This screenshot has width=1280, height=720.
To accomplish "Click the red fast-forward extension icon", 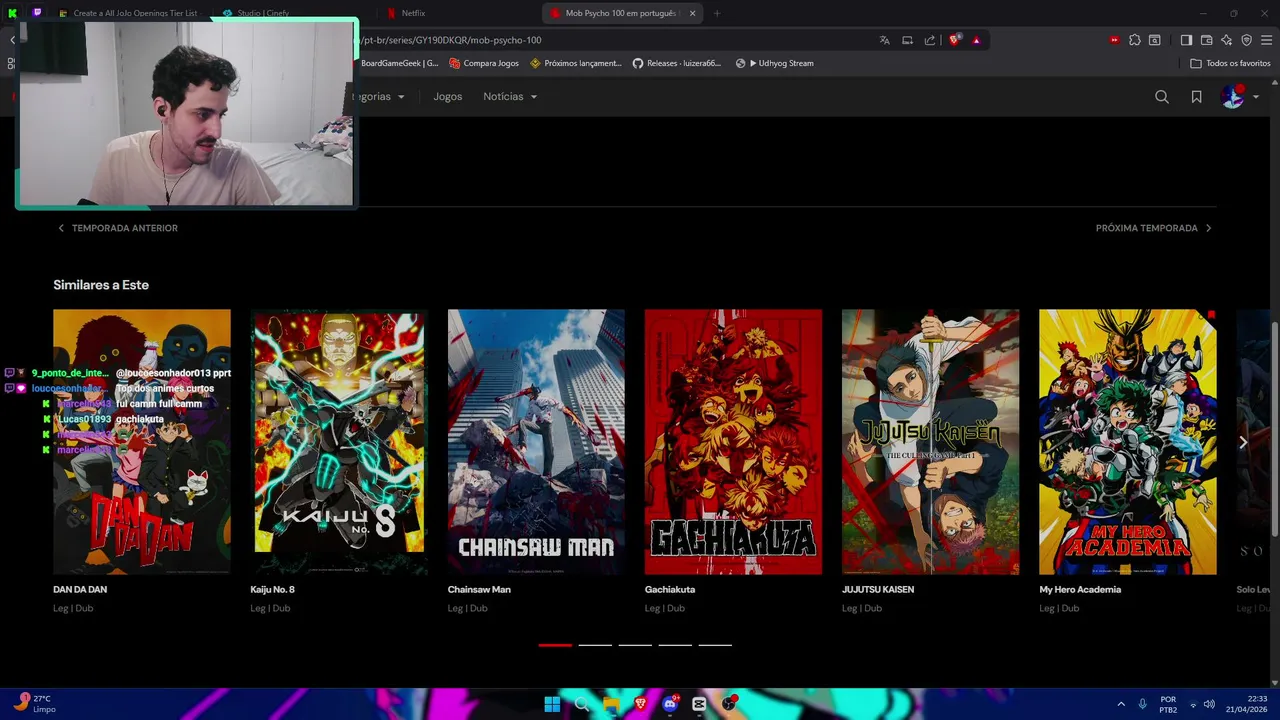I will [1114, 40].
